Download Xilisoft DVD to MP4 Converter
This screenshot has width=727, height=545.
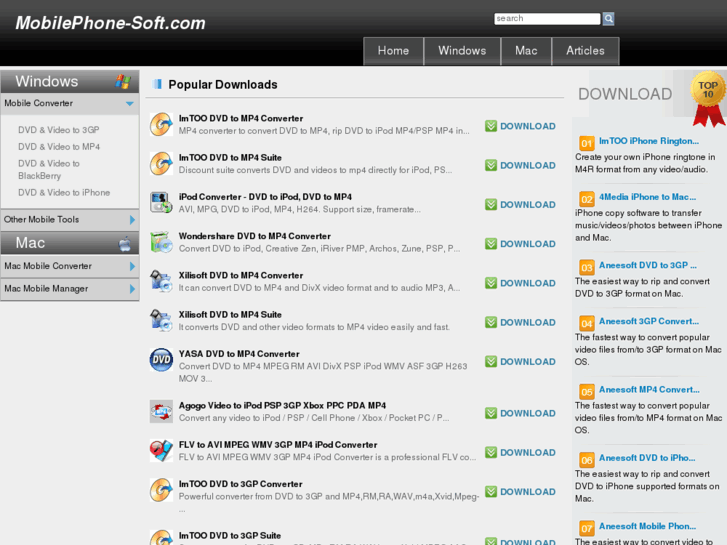pyautogui.click(x=520, y=283)
